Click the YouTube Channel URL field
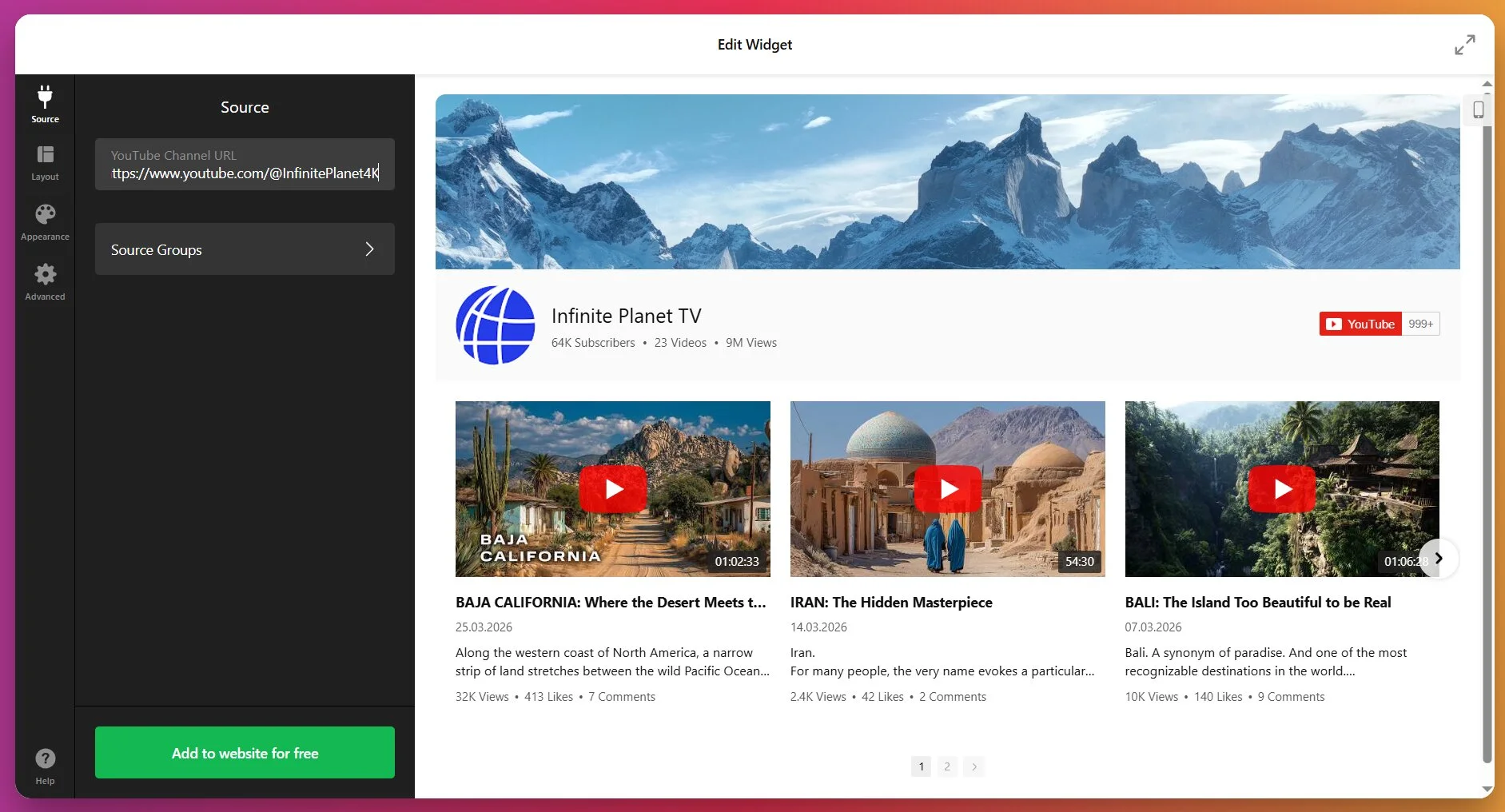Image resolution: width=1505 pixels, height=812 pixels. [x=245, y=165]
